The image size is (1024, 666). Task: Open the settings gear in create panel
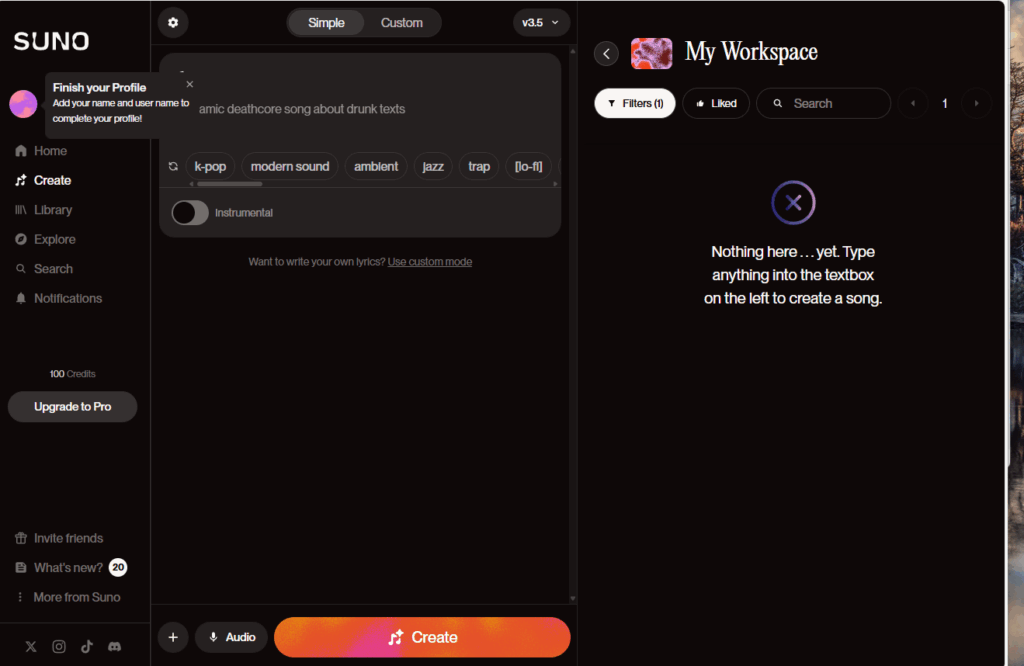(x=173, y=23)
